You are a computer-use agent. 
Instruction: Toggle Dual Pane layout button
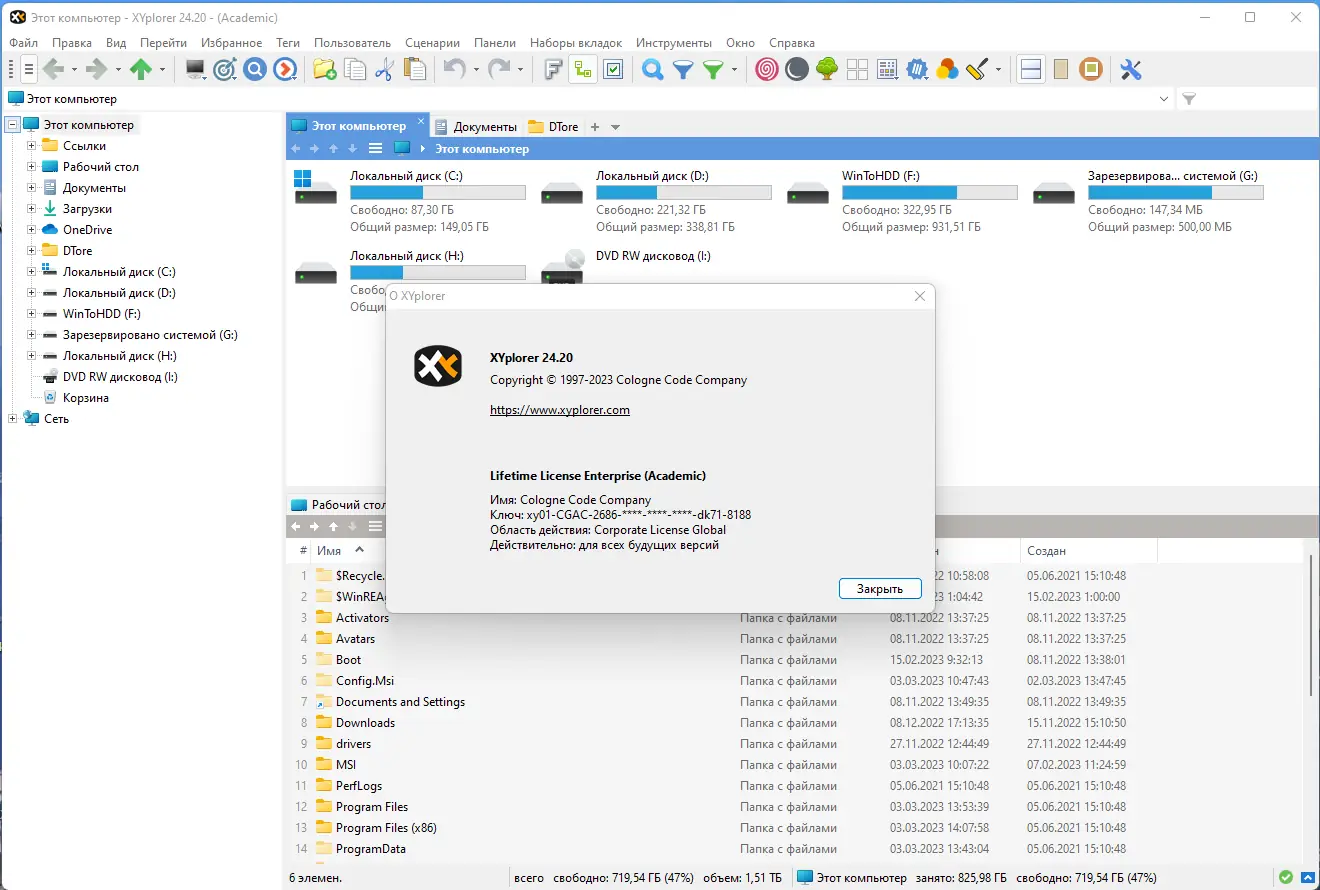click(1031, 69)
